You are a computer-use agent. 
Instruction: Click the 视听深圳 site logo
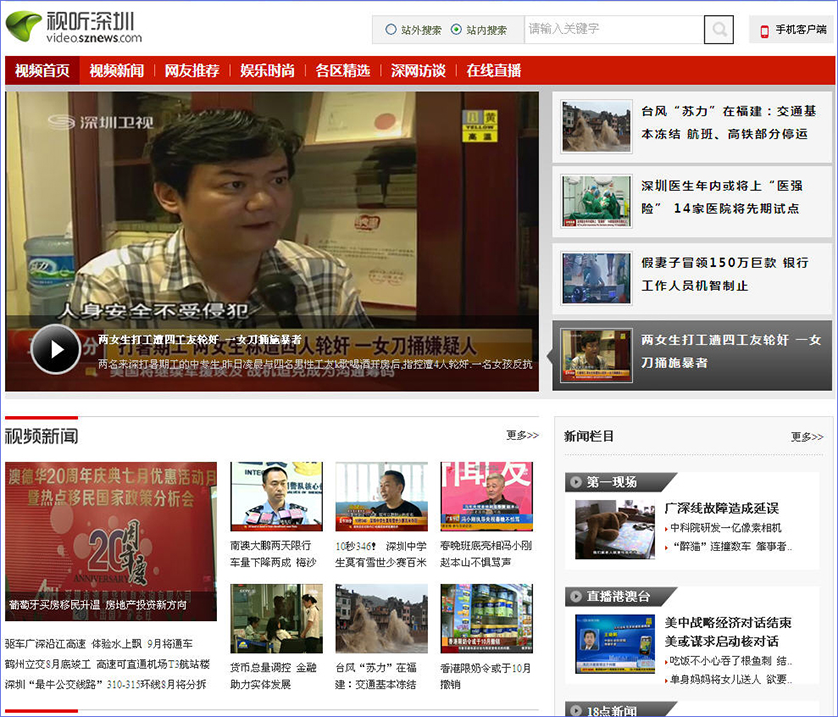click(74, 27)
